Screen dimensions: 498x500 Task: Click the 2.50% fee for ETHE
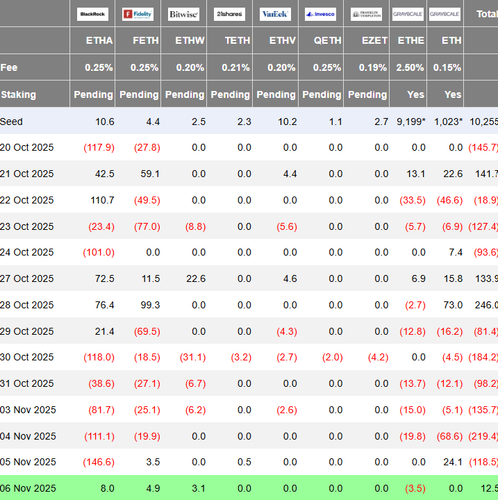(x=410, y=68)
